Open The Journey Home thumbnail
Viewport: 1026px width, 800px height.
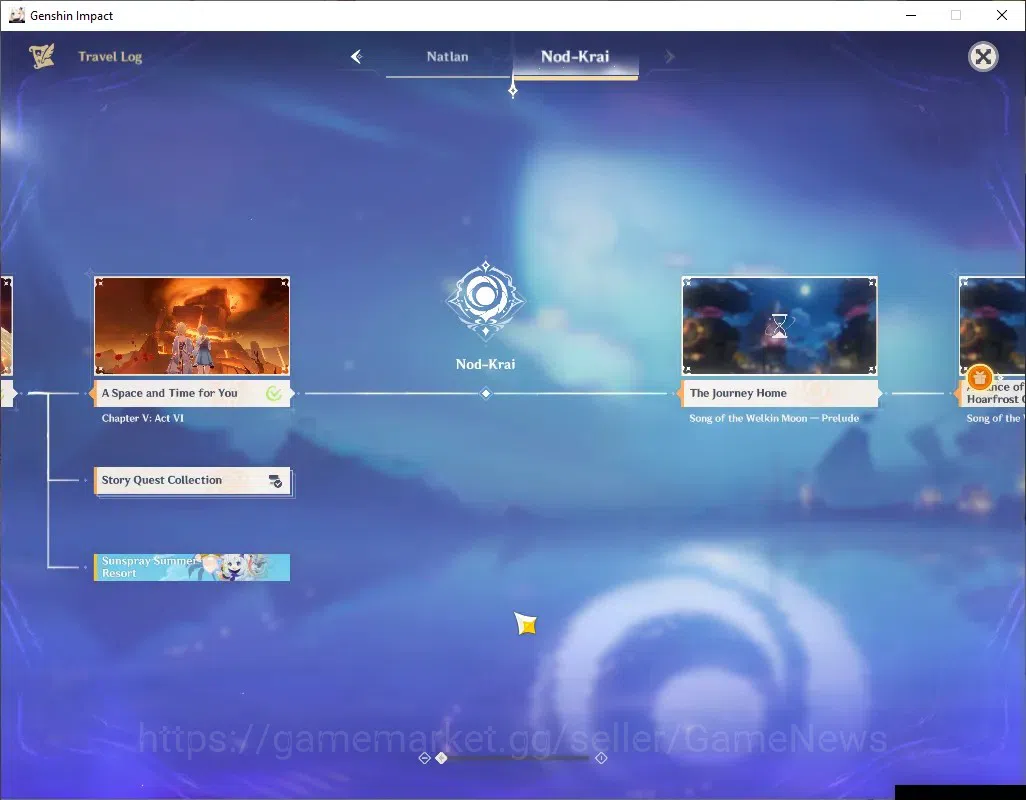point(779,326)
